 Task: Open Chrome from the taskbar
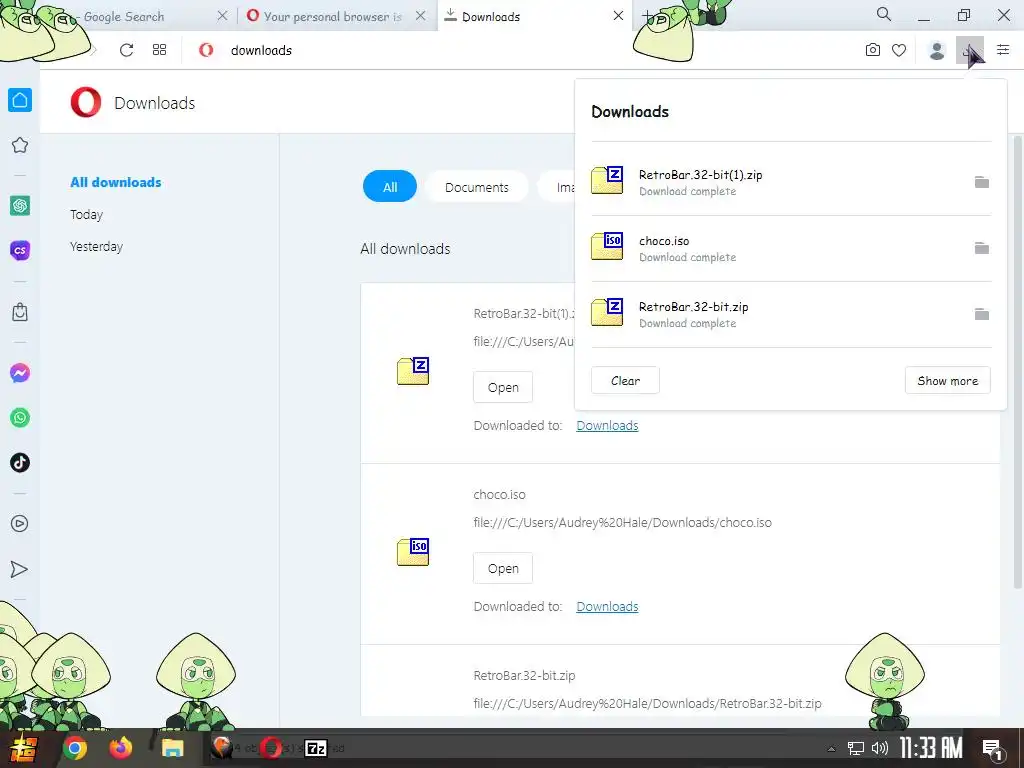pyautogui.click(x=74, y=748)
